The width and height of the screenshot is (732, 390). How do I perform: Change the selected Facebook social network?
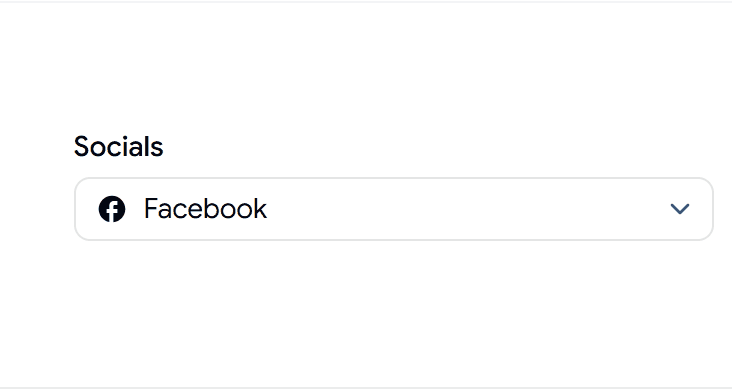pyautogui.click(x=394, y=209)
